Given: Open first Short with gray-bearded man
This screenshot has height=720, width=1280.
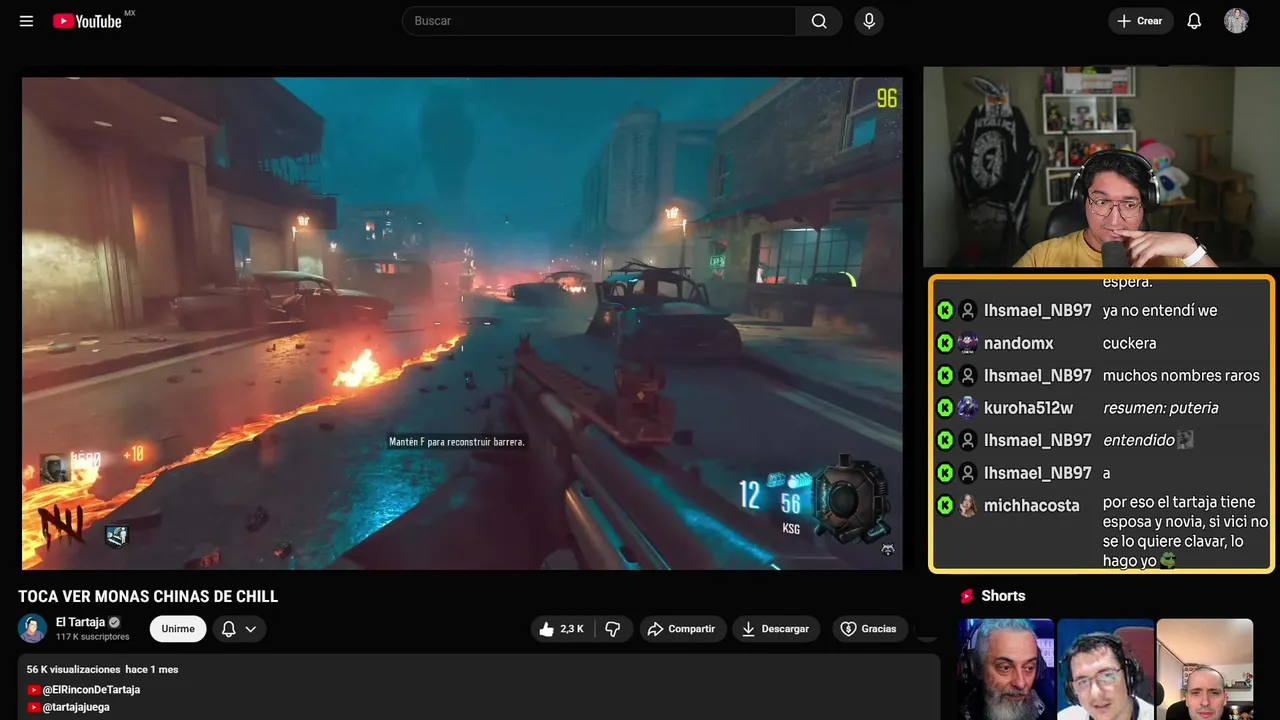Looking at the screenshot, I should [1006, 669].
